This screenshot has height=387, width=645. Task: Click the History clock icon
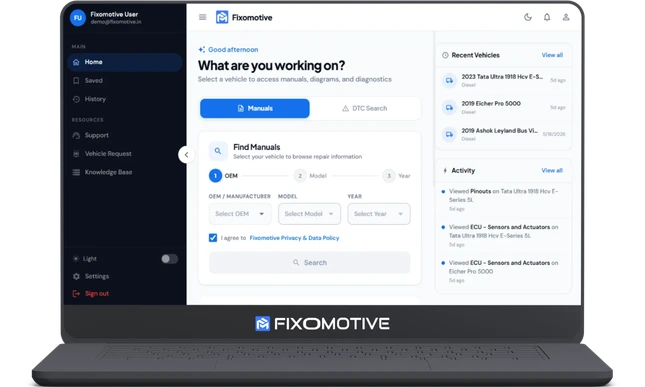(76, 99)
